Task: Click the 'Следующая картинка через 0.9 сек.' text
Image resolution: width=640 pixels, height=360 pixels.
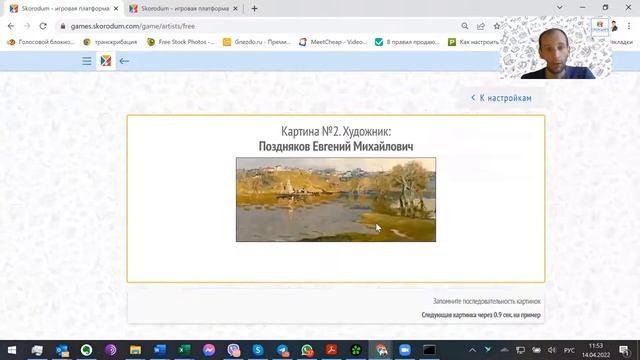Action: tap(481, 315)
